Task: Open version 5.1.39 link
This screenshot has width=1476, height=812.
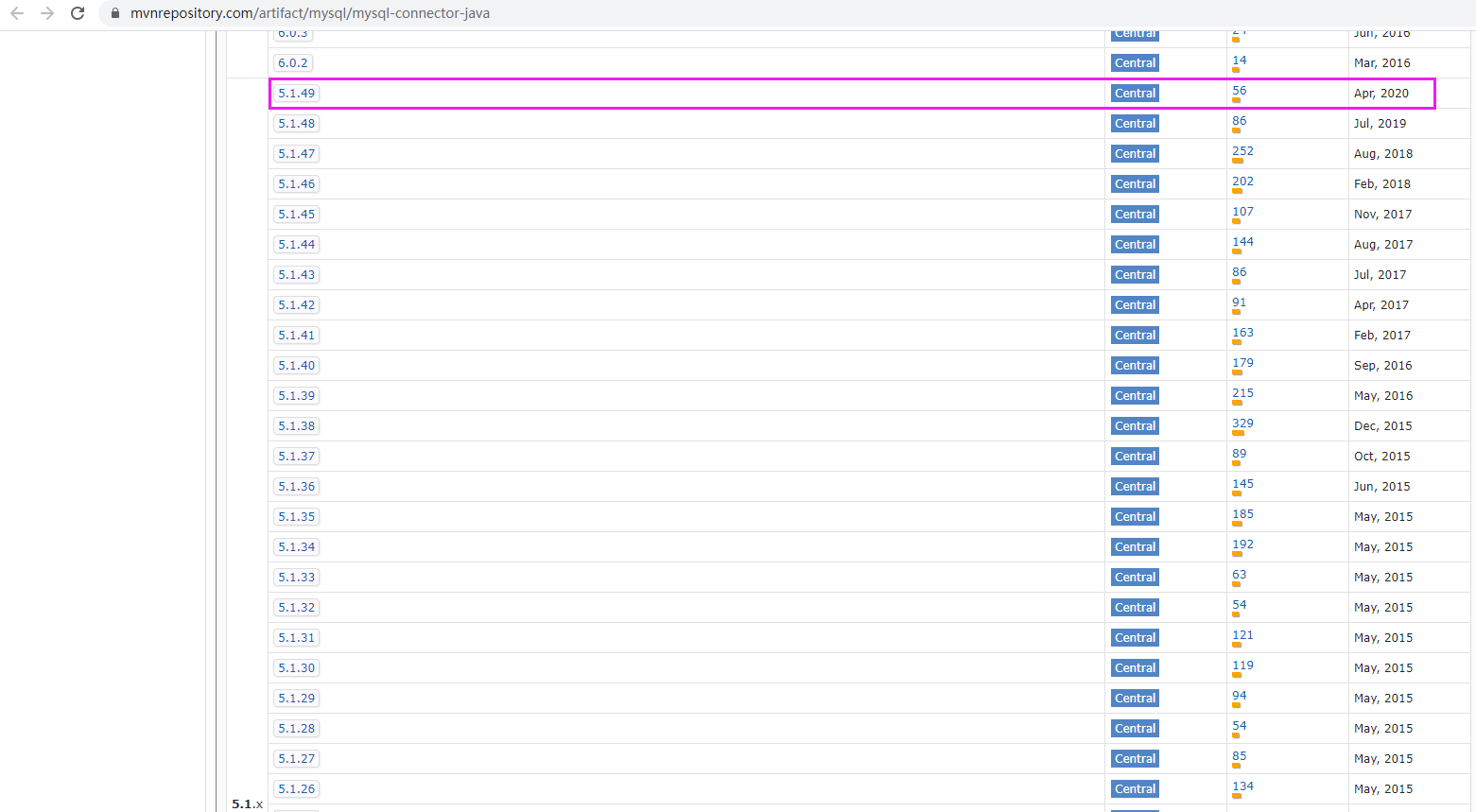Action: (297, 396)
